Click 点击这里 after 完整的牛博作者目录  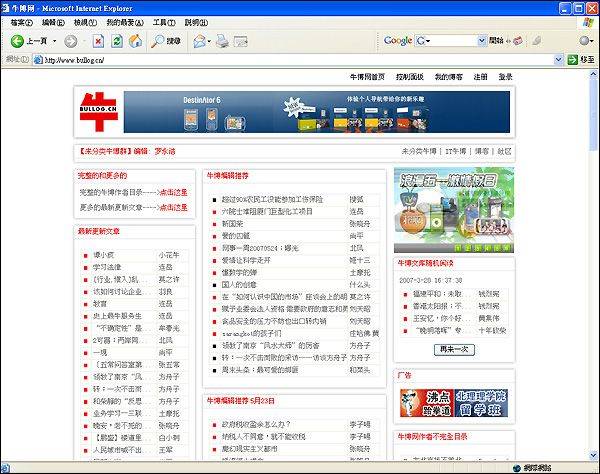(x=174, y=192)
